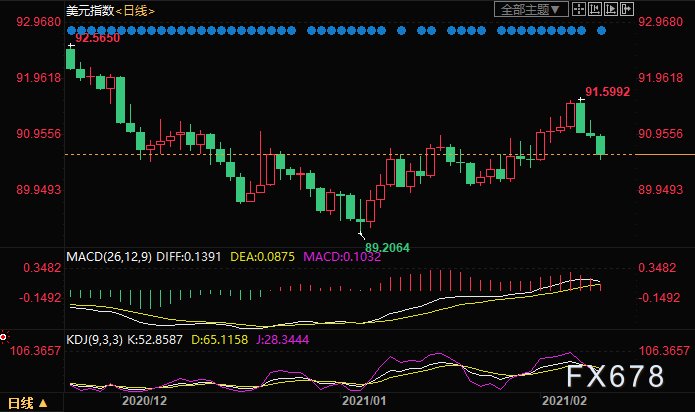Click the 2021/01 date axis label
Viewport: 695px width, 412px height.
[364, 401]
